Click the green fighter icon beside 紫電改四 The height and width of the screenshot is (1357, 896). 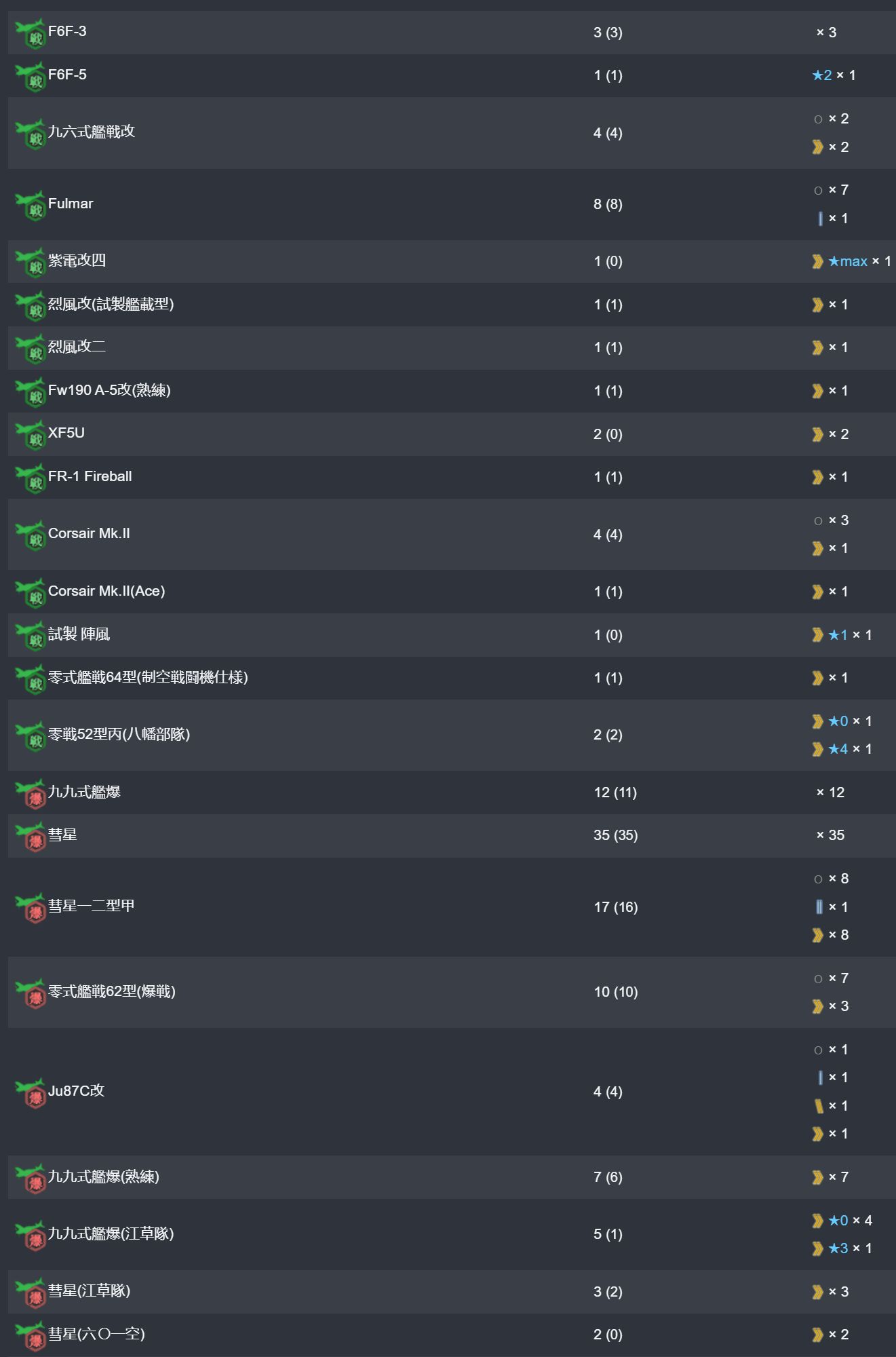pyautogui.click(x=31, y=262)
